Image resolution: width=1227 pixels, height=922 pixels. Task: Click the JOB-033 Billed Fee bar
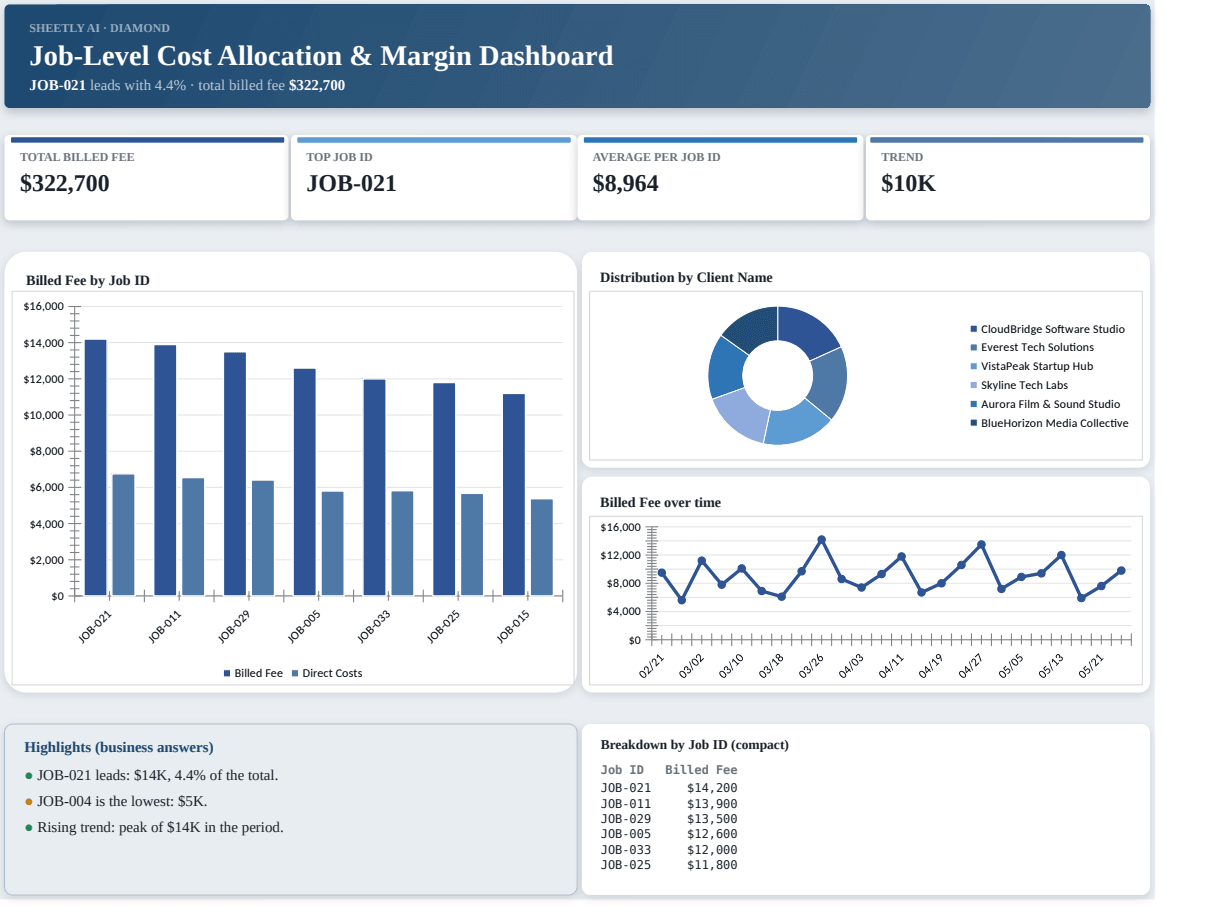click(x=374, y=488)
